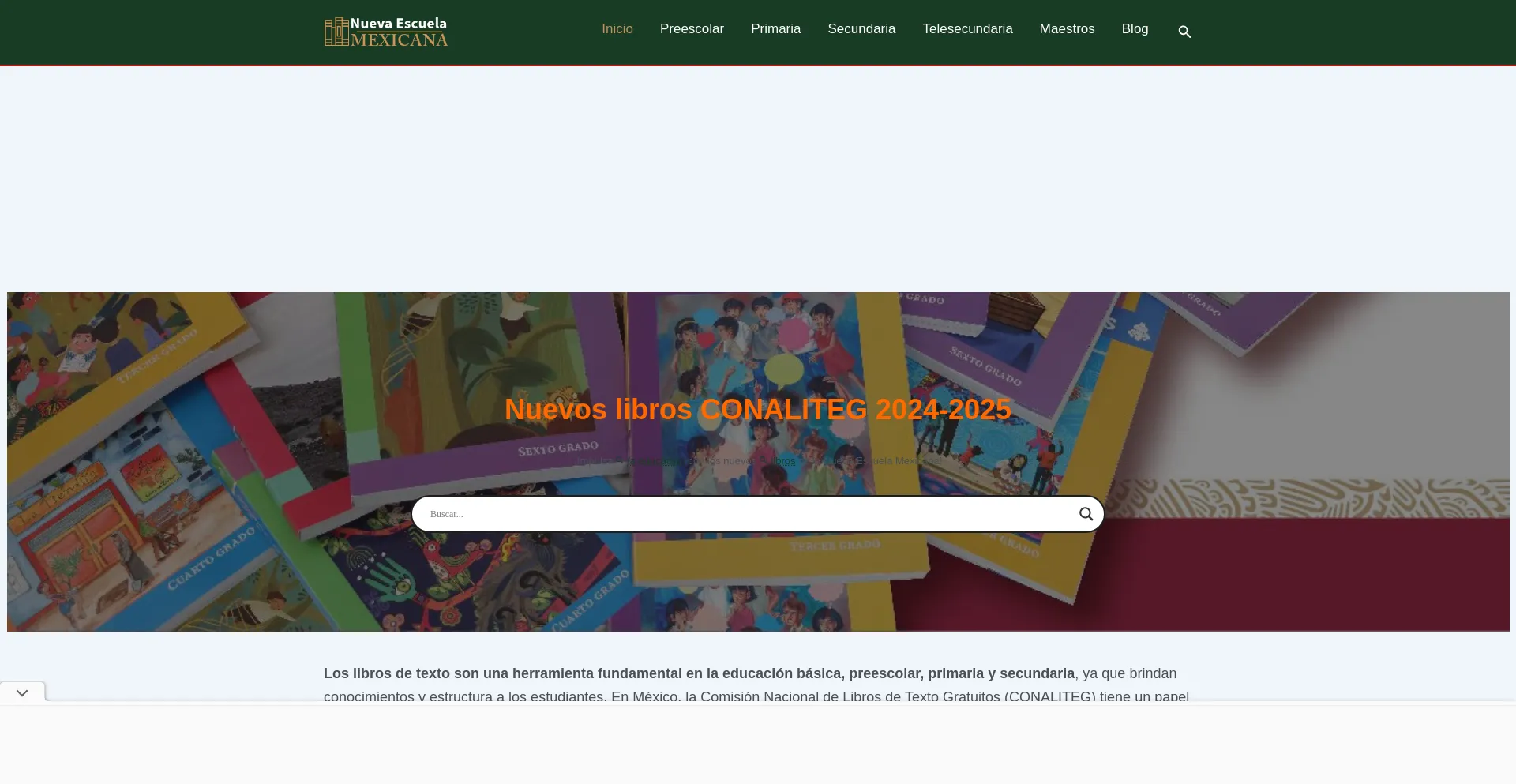Open the Blog menu item

point(1135,29)
